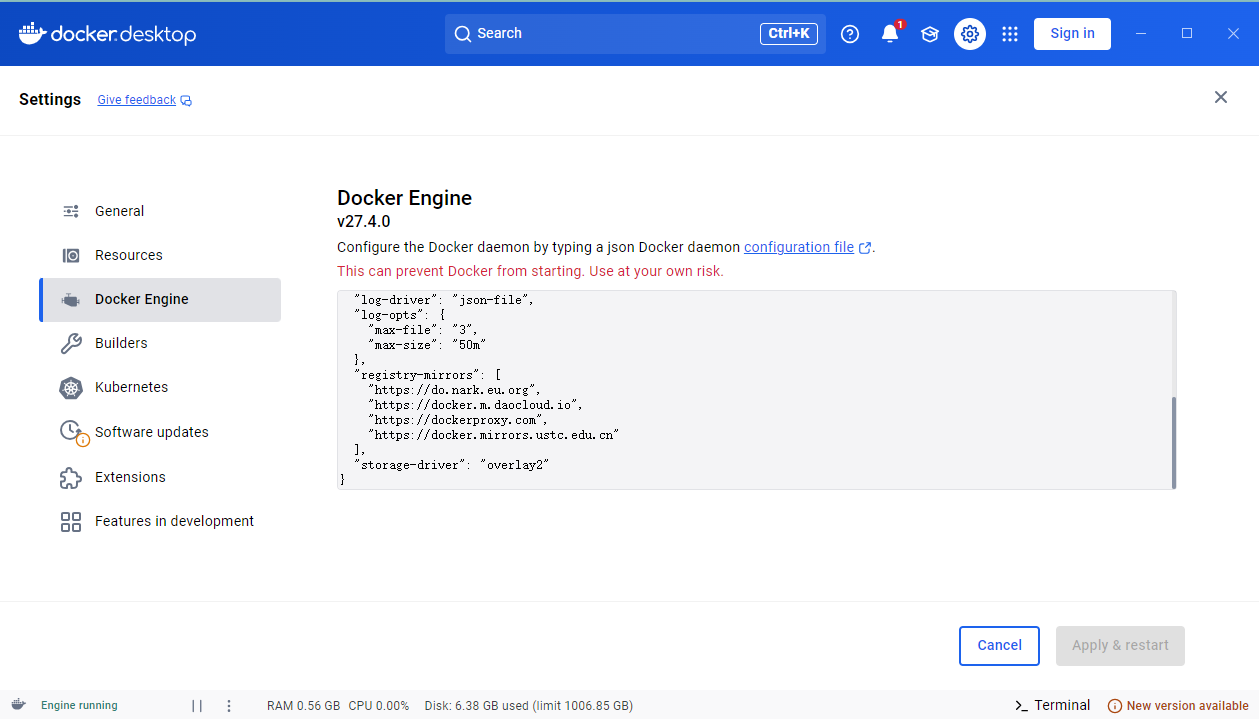1259x719 pixels.
Task: Click the Extensions puzzle piece icon
Action: 71,477
